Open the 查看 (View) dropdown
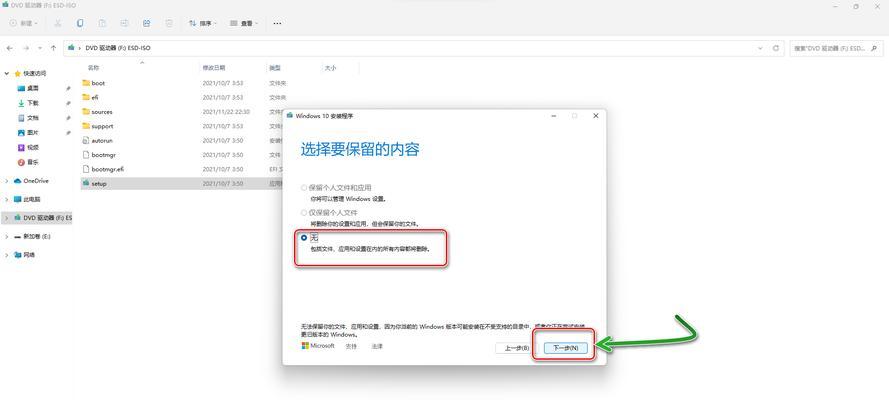 244,23
